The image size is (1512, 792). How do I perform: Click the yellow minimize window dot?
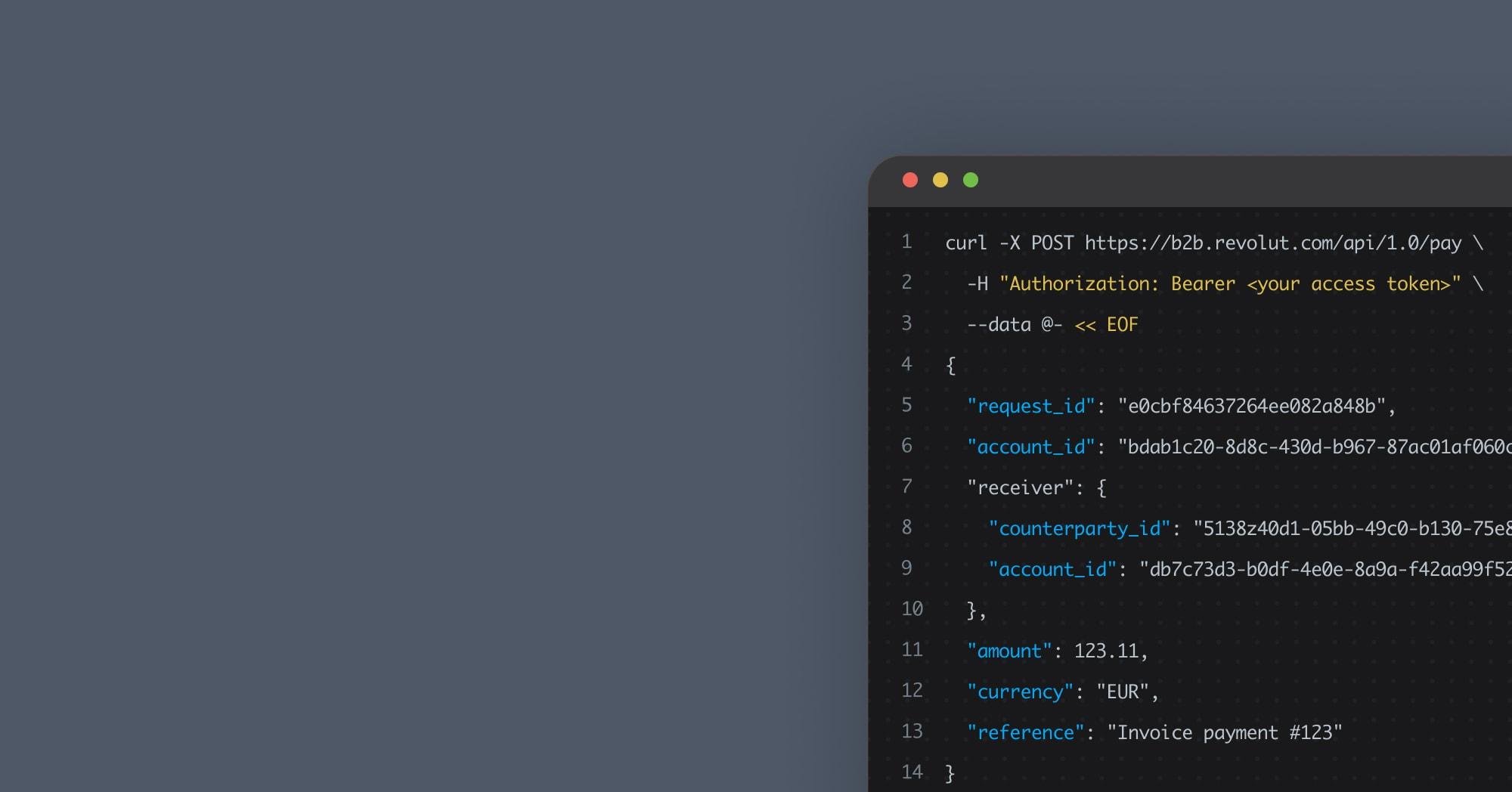pos(940,180)
